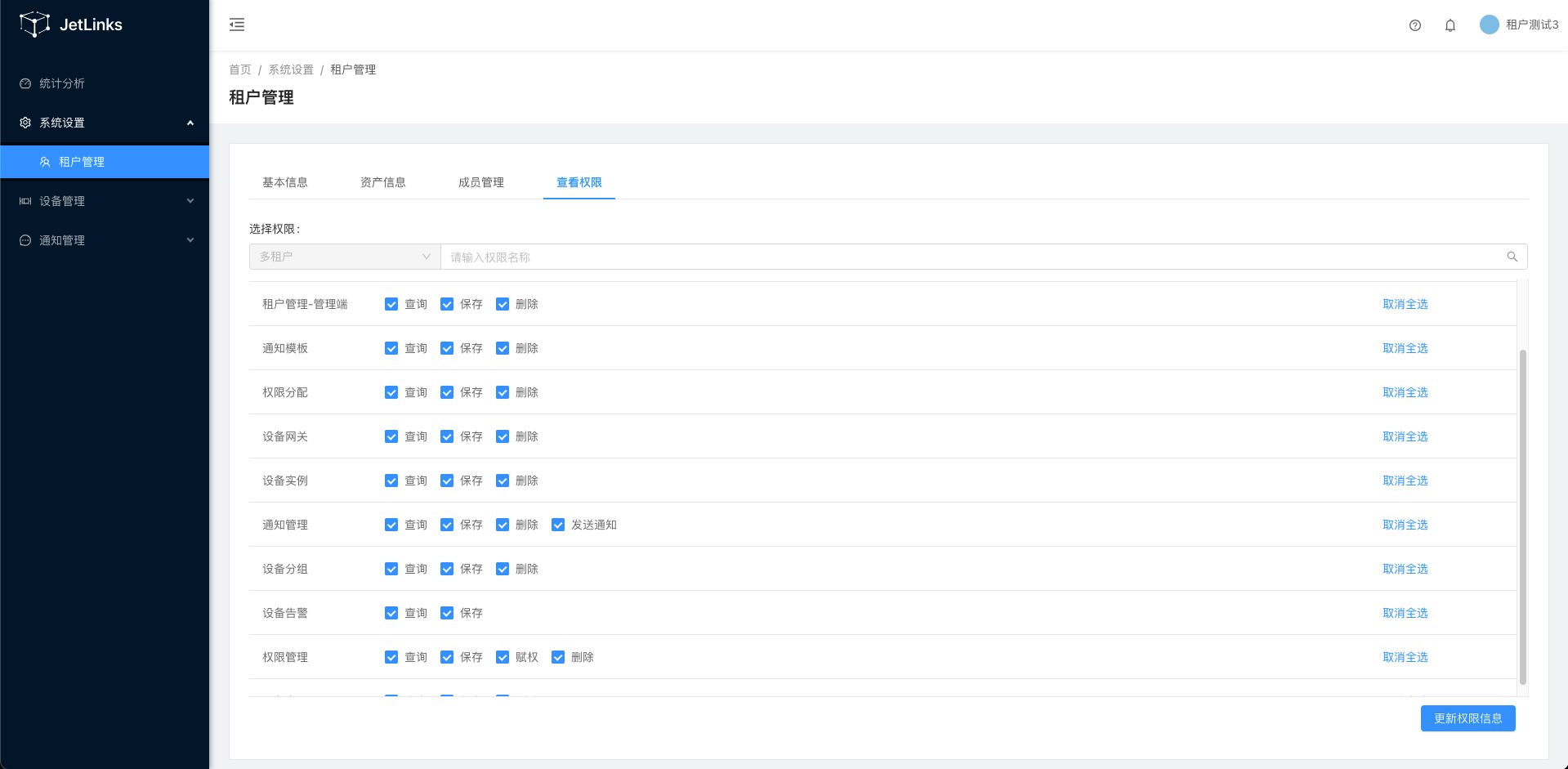1568x769 pixels.
Task: Select 租户管理 sidebar menu item
Action: pos(105,162)
